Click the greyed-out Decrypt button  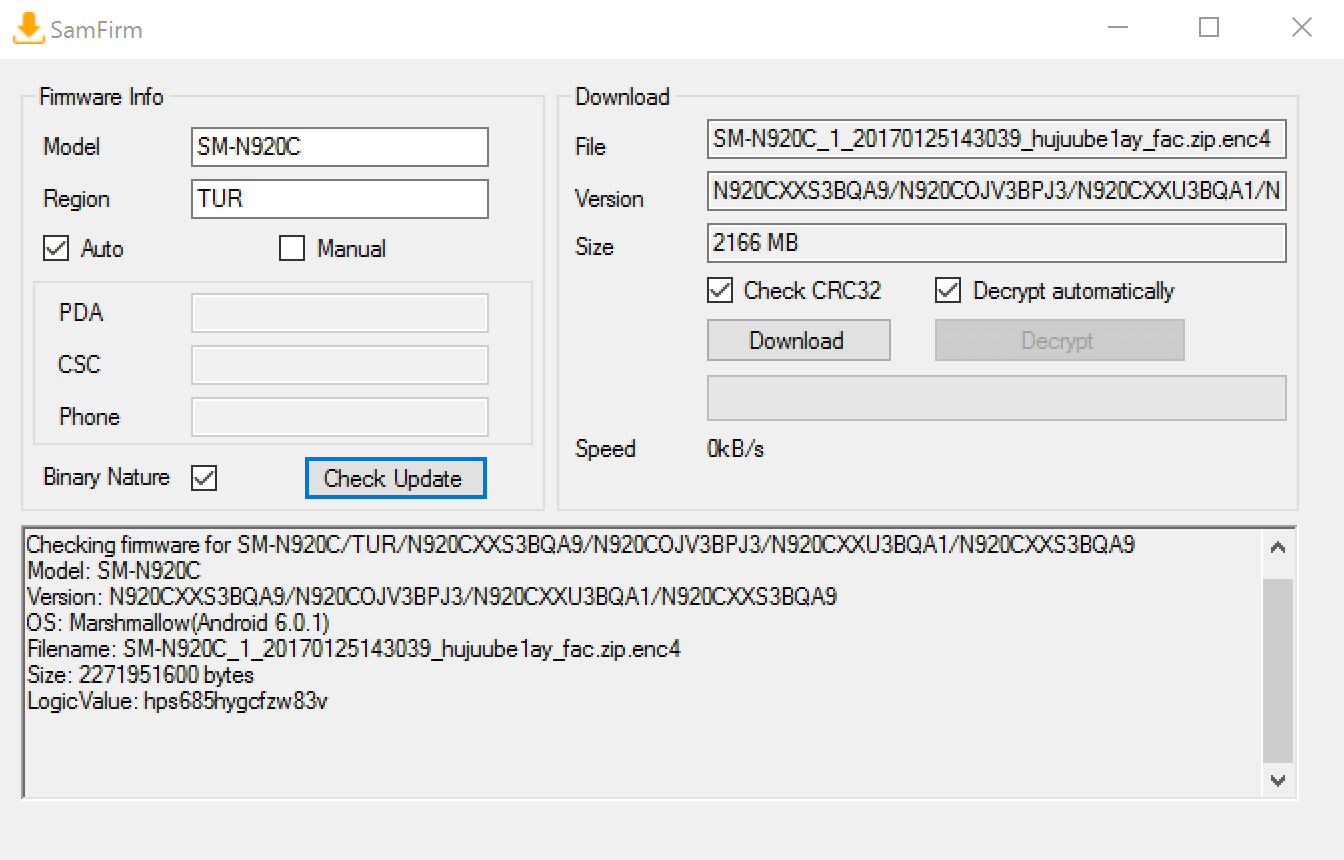click(x=1059, y=340)
